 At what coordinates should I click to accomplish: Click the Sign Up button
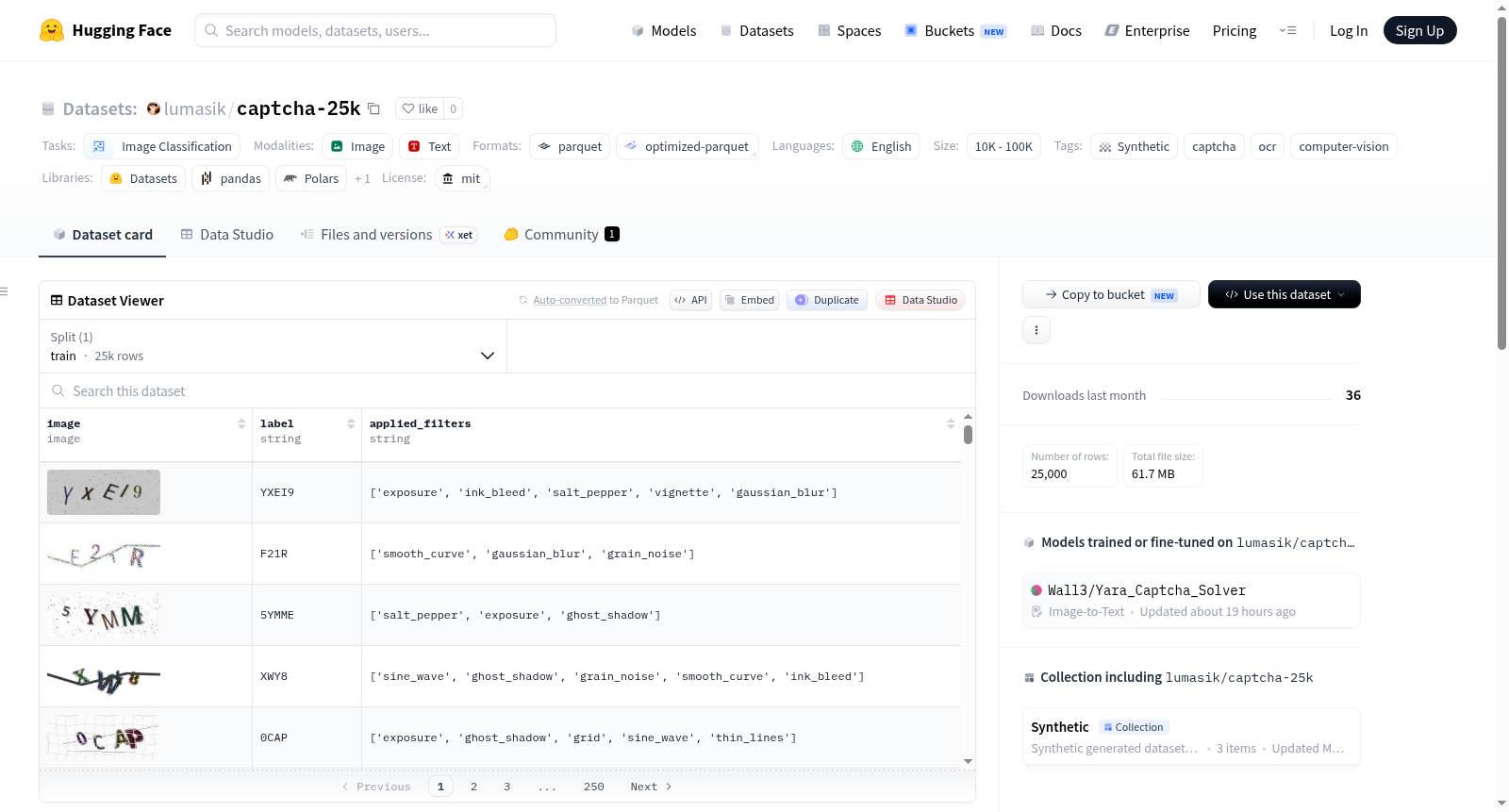click(x=1420, y=30)
